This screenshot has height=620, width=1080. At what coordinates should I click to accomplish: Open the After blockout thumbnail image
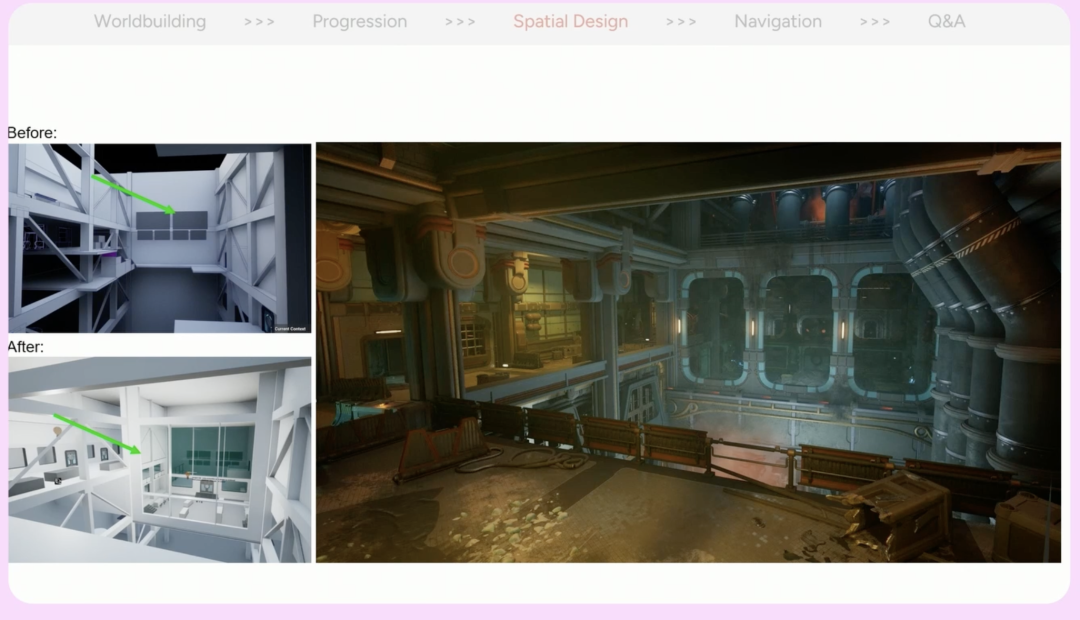click(x=160, y=459)
